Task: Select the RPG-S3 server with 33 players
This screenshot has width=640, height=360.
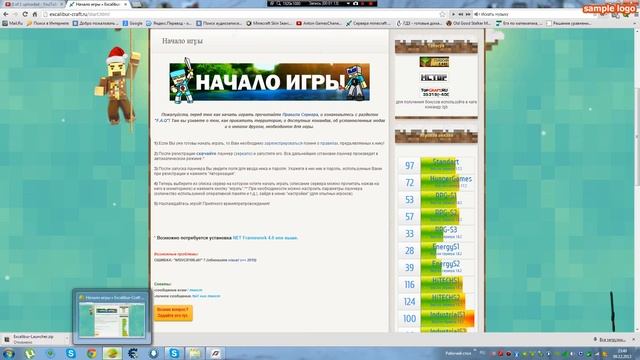Action: (x=436, y=233)
